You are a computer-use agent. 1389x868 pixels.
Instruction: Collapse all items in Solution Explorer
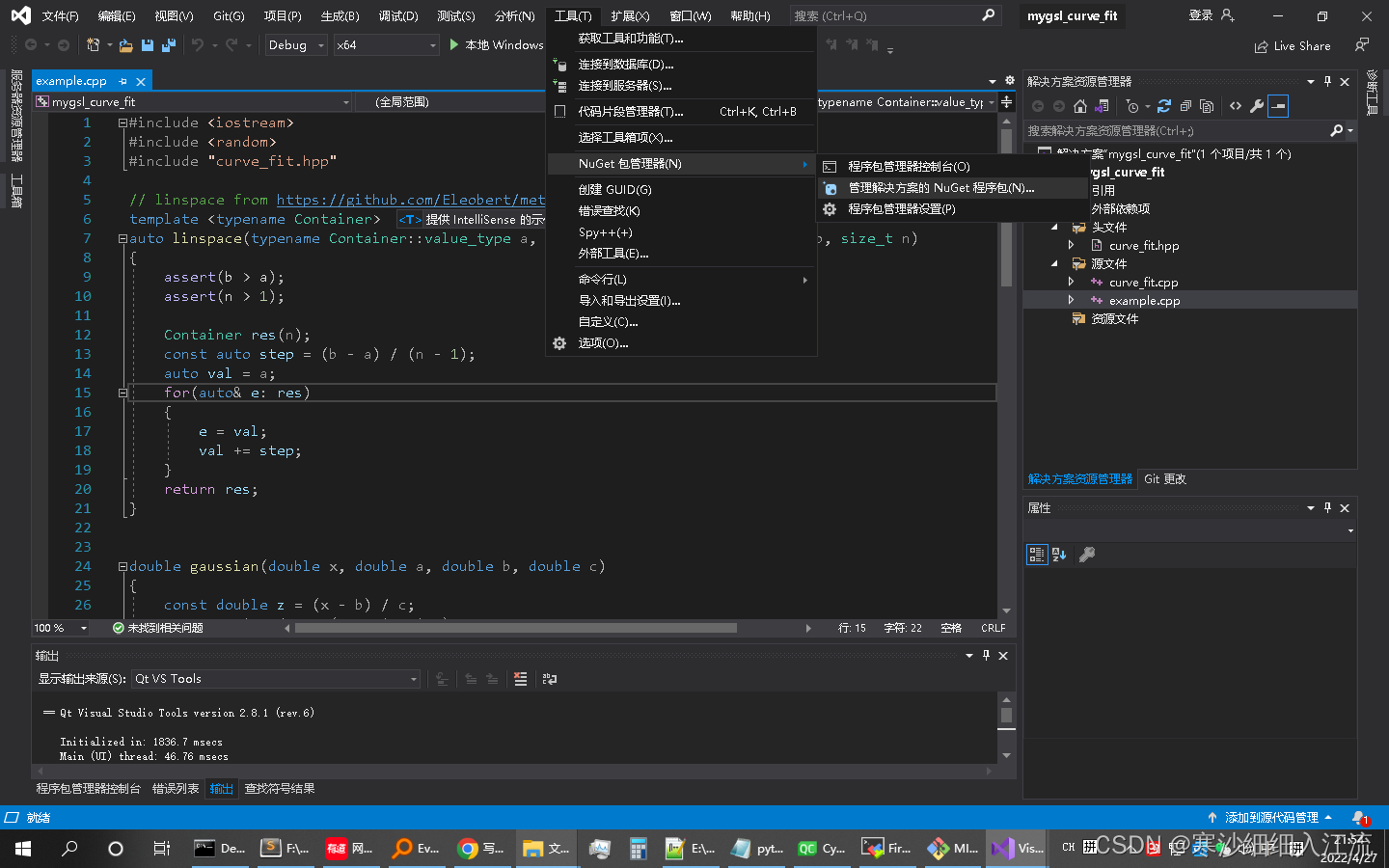point(1185,106)
